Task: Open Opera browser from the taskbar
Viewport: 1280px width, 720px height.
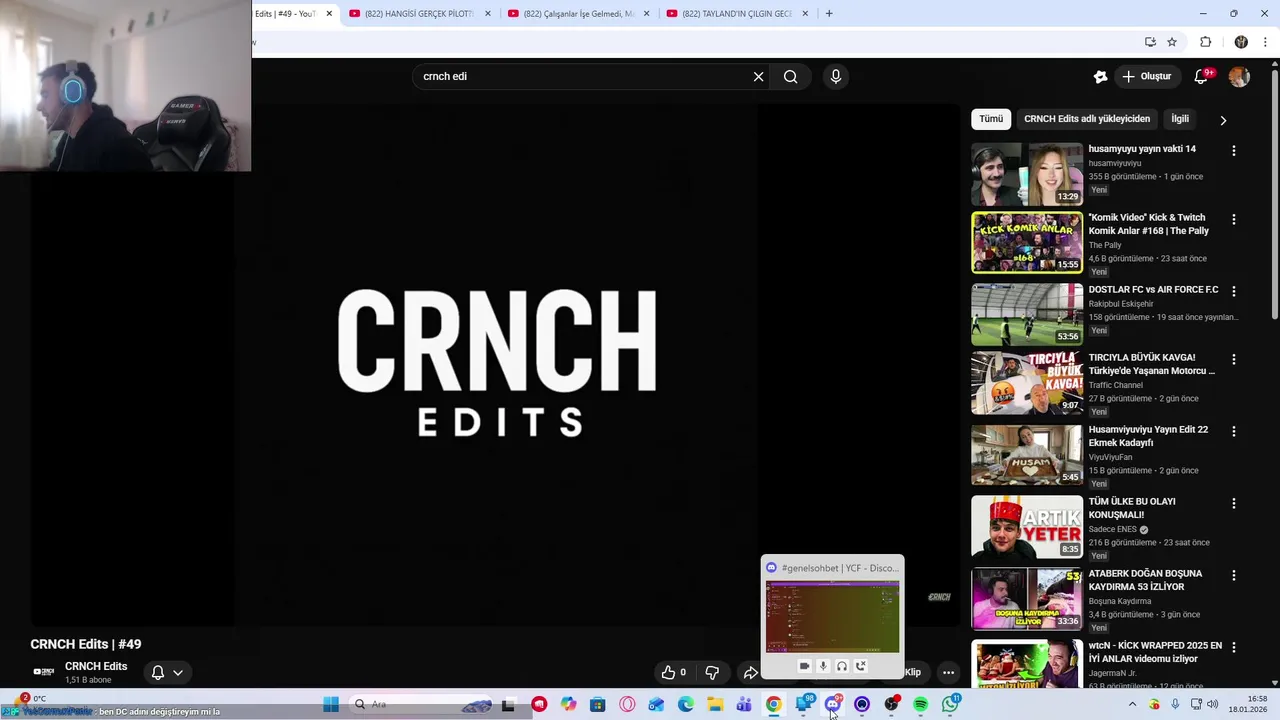Action: pyautogui.click(x=627, y=705)
